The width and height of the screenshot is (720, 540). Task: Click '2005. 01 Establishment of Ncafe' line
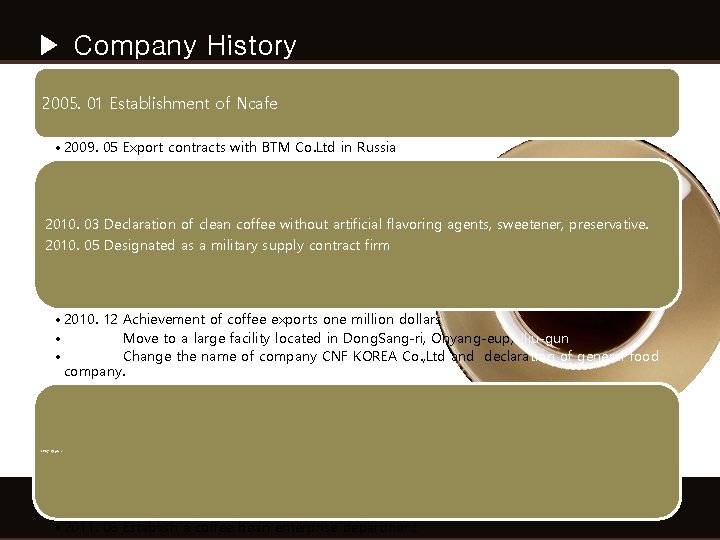(160, 103)
